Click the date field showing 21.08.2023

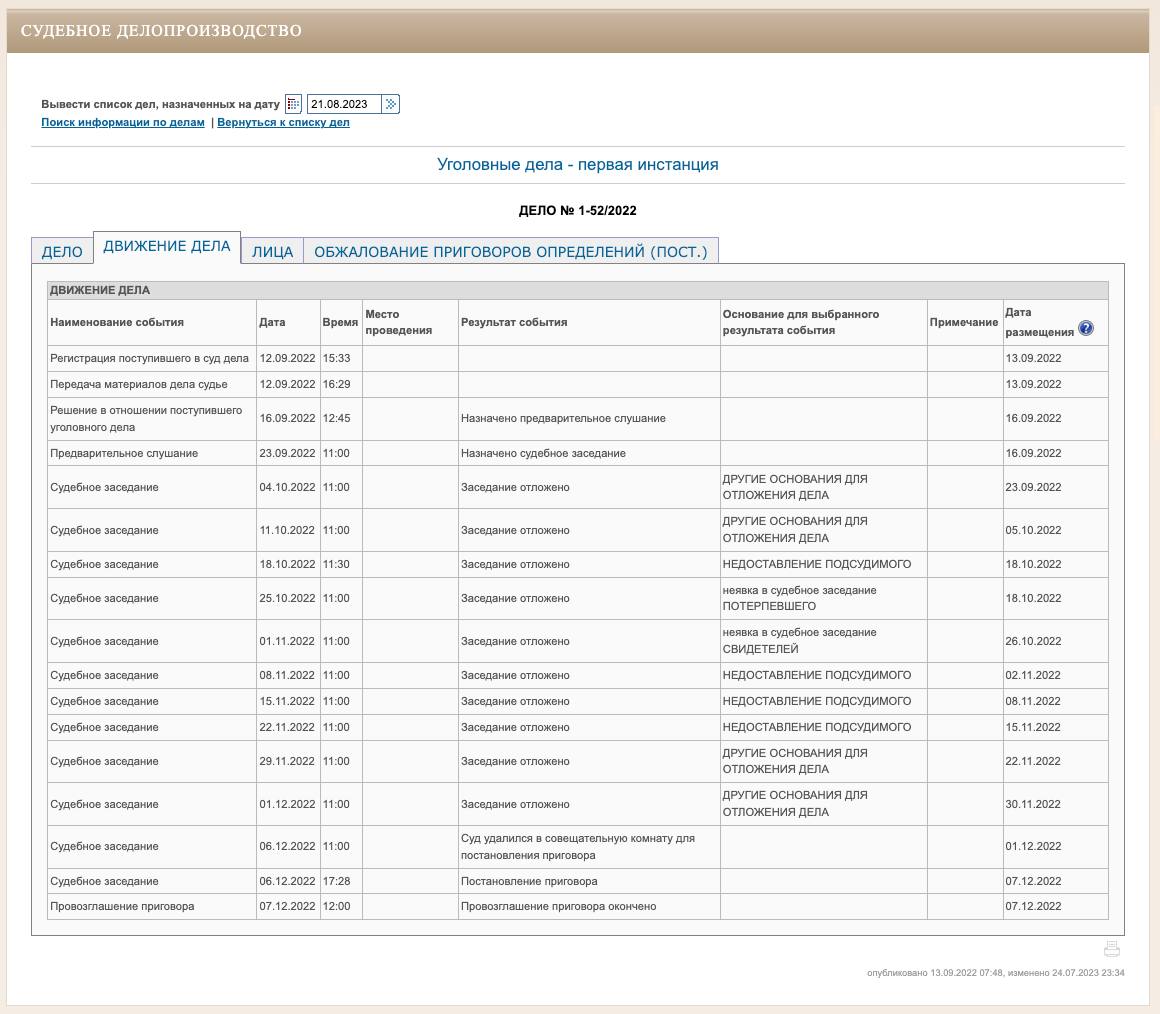(344, 104)
